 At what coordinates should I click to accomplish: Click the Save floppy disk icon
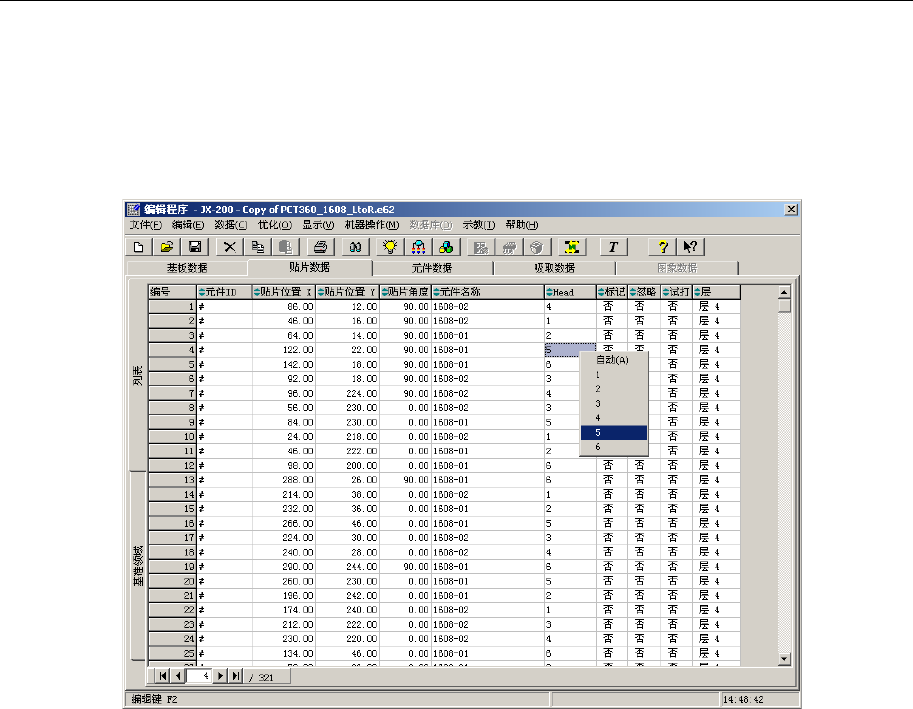[195, 247]
